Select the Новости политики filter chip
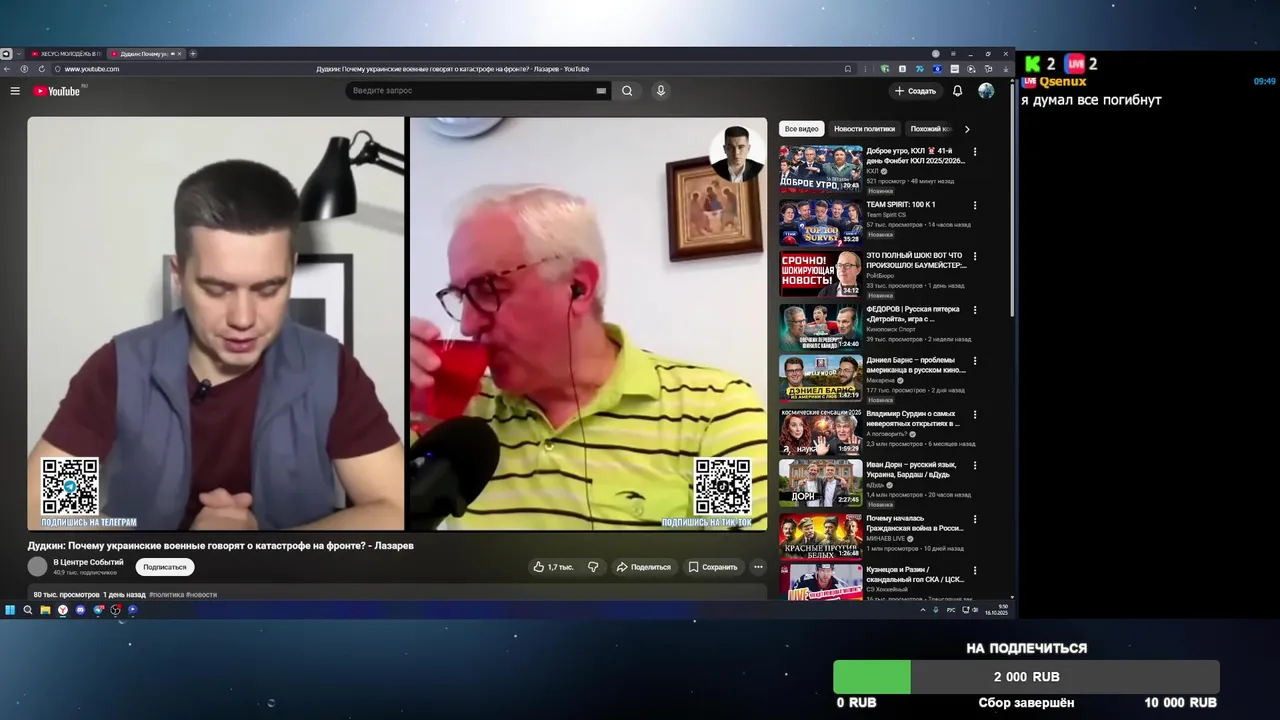This screenshot has width=1280, height=720. click(864, 129)
